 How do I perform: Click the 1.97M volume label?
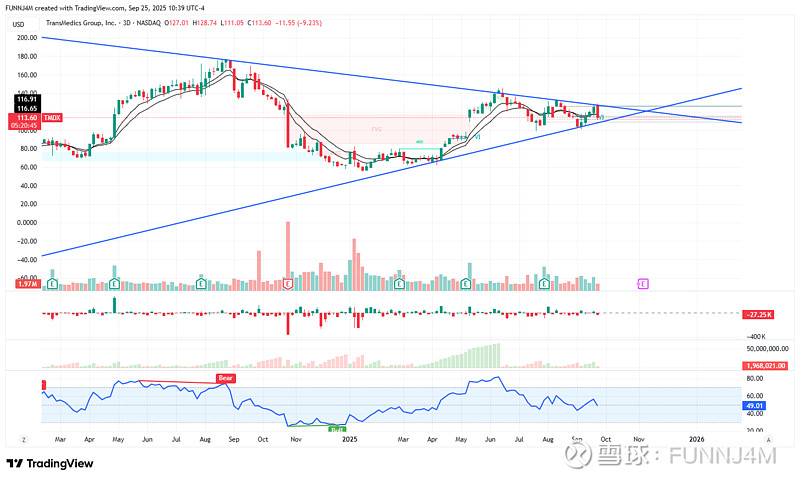tap(28, 284)
